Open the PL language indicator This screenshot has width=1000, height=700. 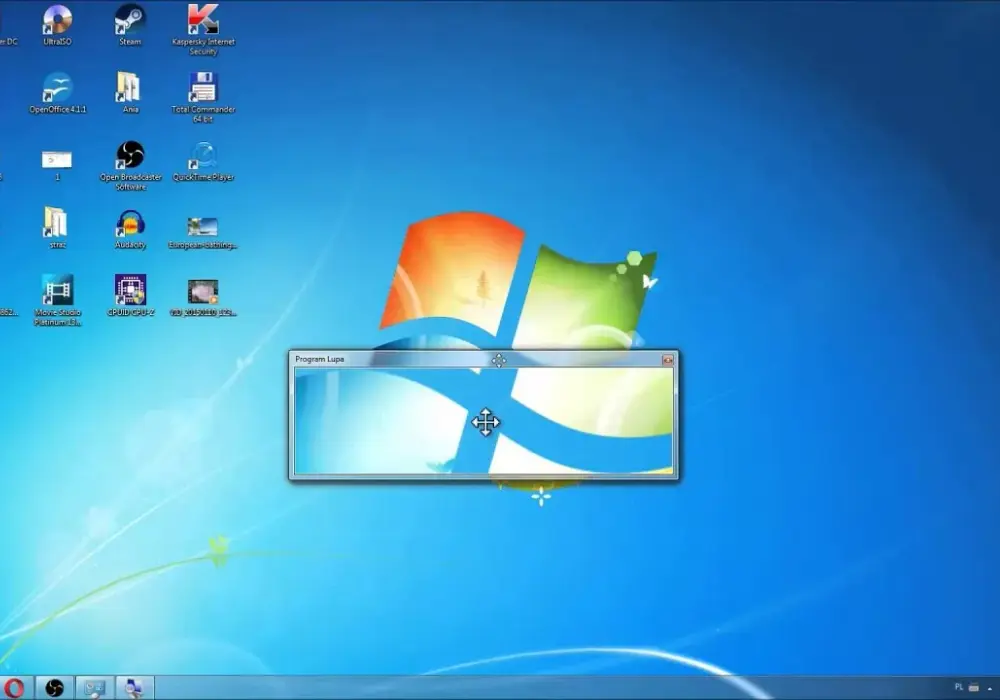coord(959,687)
